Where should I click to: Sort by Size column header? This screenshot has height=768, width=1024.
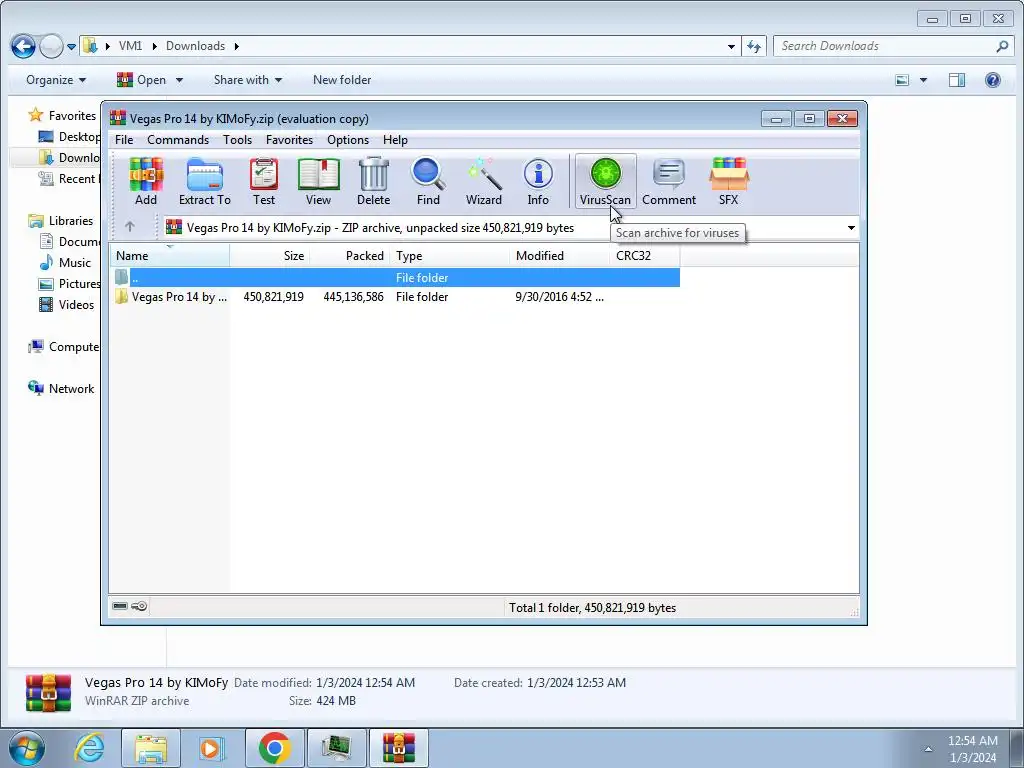[270, 255]
